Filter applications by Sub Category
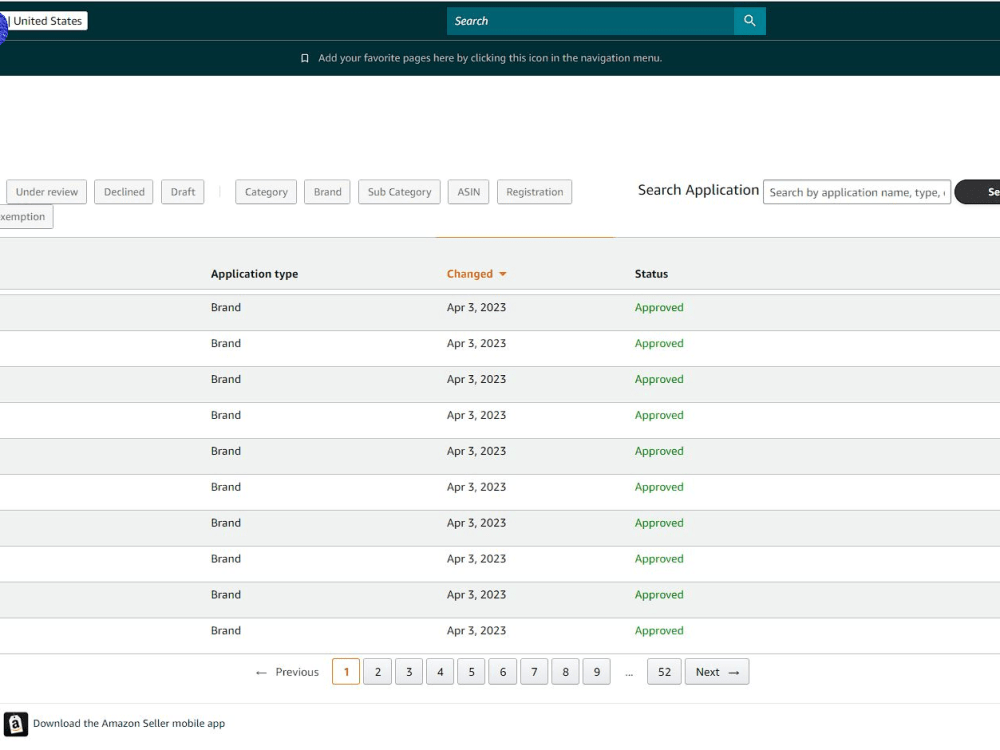Screen dimensions: 1000x750 click(x=399, y=192)
